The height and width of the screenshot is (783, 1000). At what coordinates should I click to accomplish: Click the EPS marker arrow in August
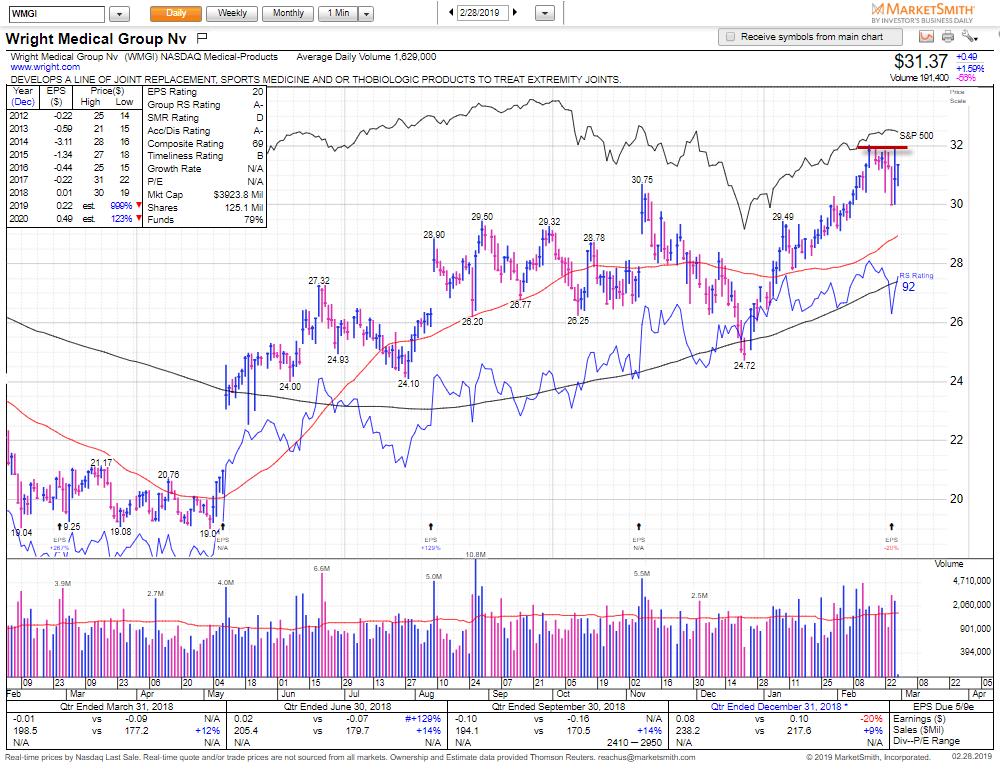430,527
